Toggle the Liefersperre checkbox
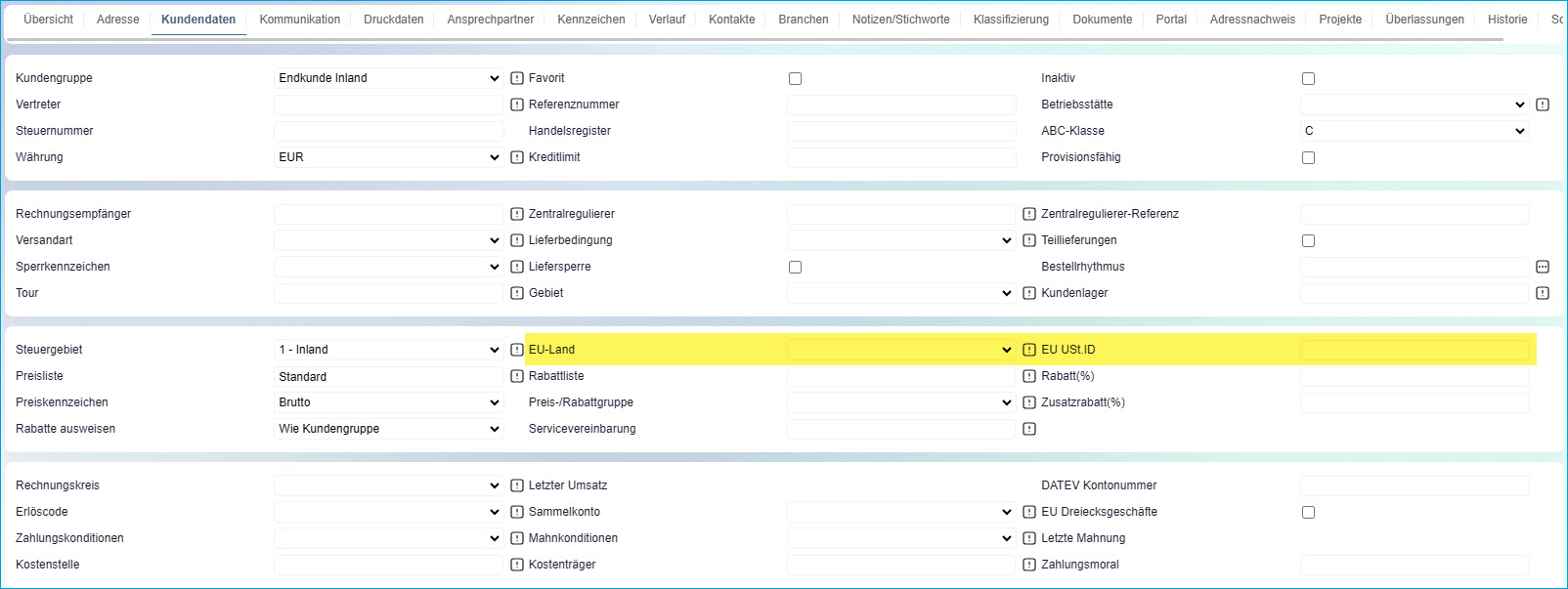1568x589 pixels. click(795, 268)
